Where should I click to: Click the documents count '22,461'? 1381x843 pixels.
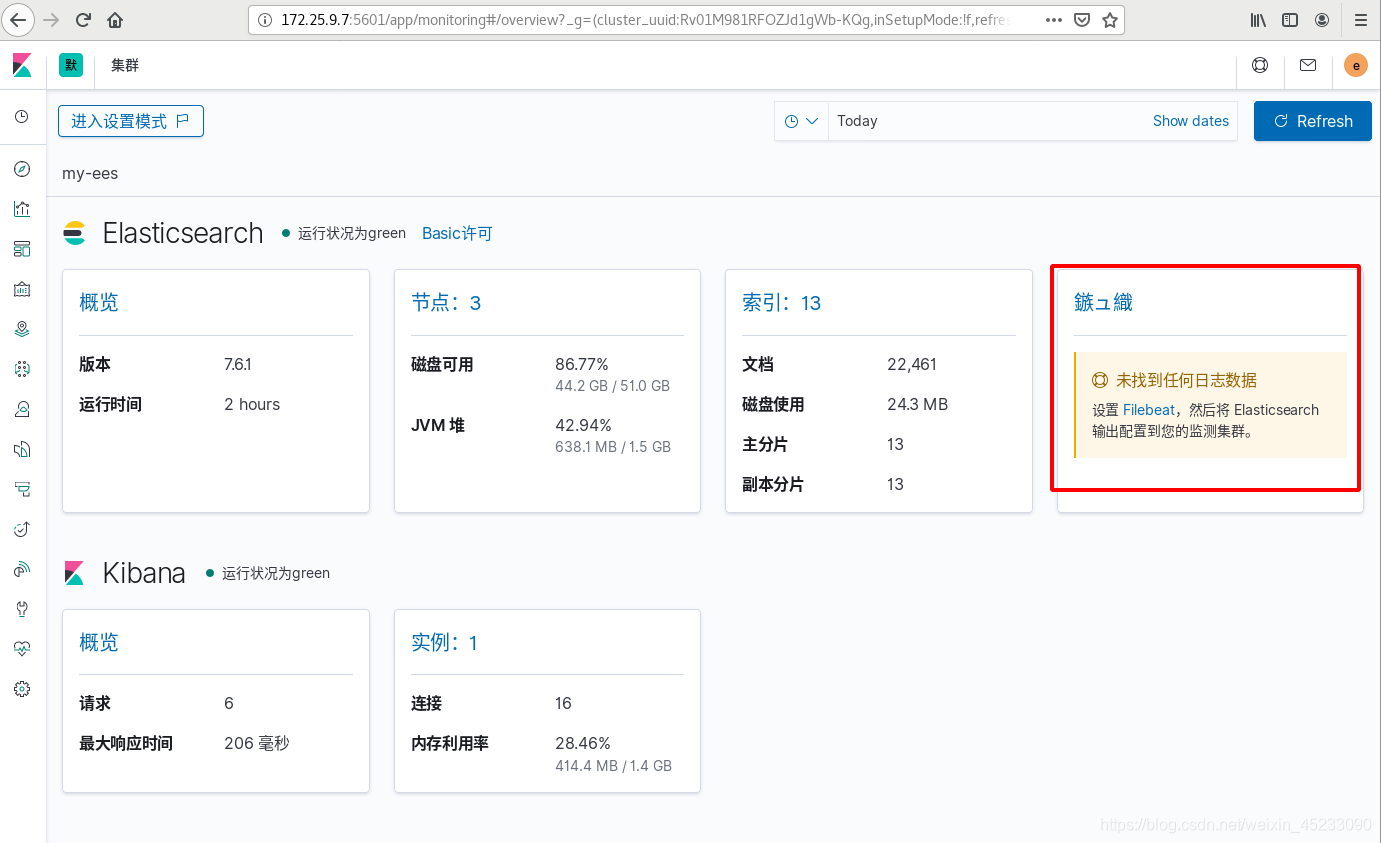pyautogui.click(x=912, y=365)
